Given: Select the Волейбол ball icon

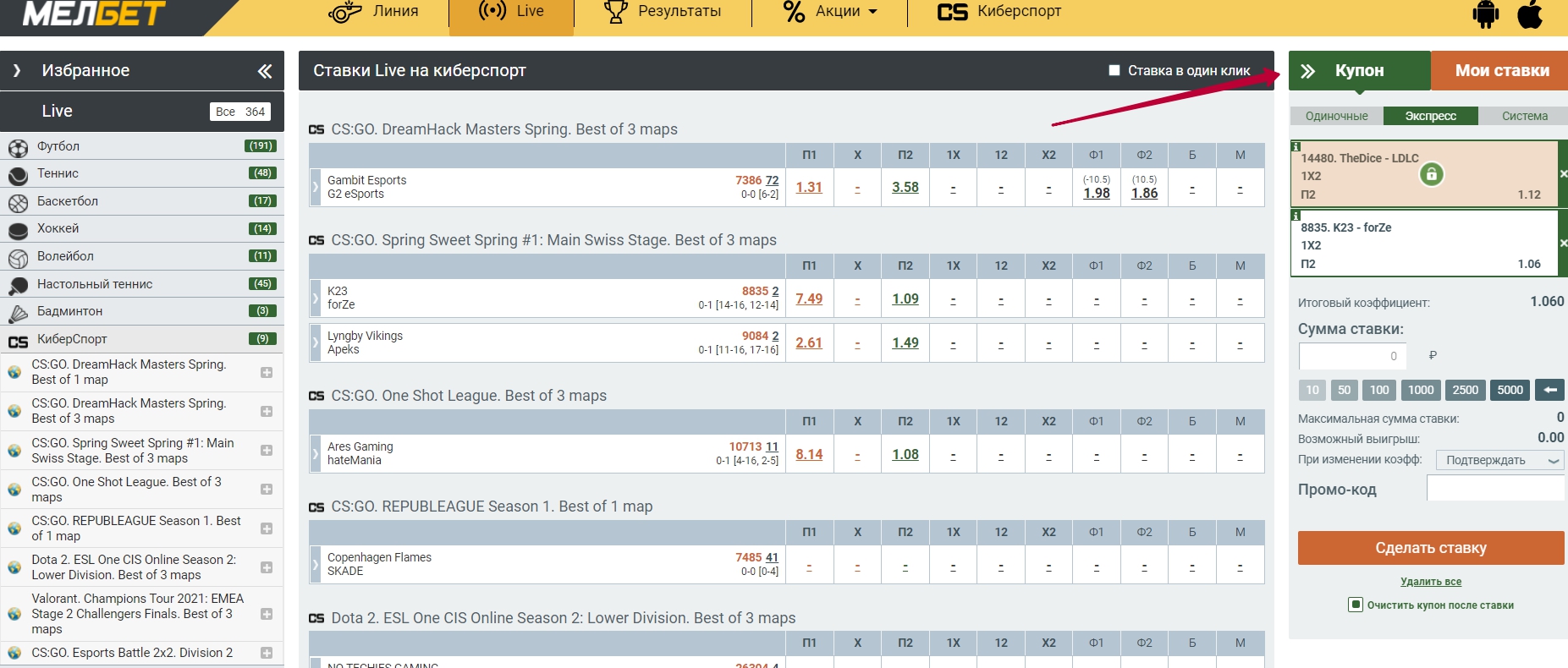Looking at the screenshot, I should [18, 258].
